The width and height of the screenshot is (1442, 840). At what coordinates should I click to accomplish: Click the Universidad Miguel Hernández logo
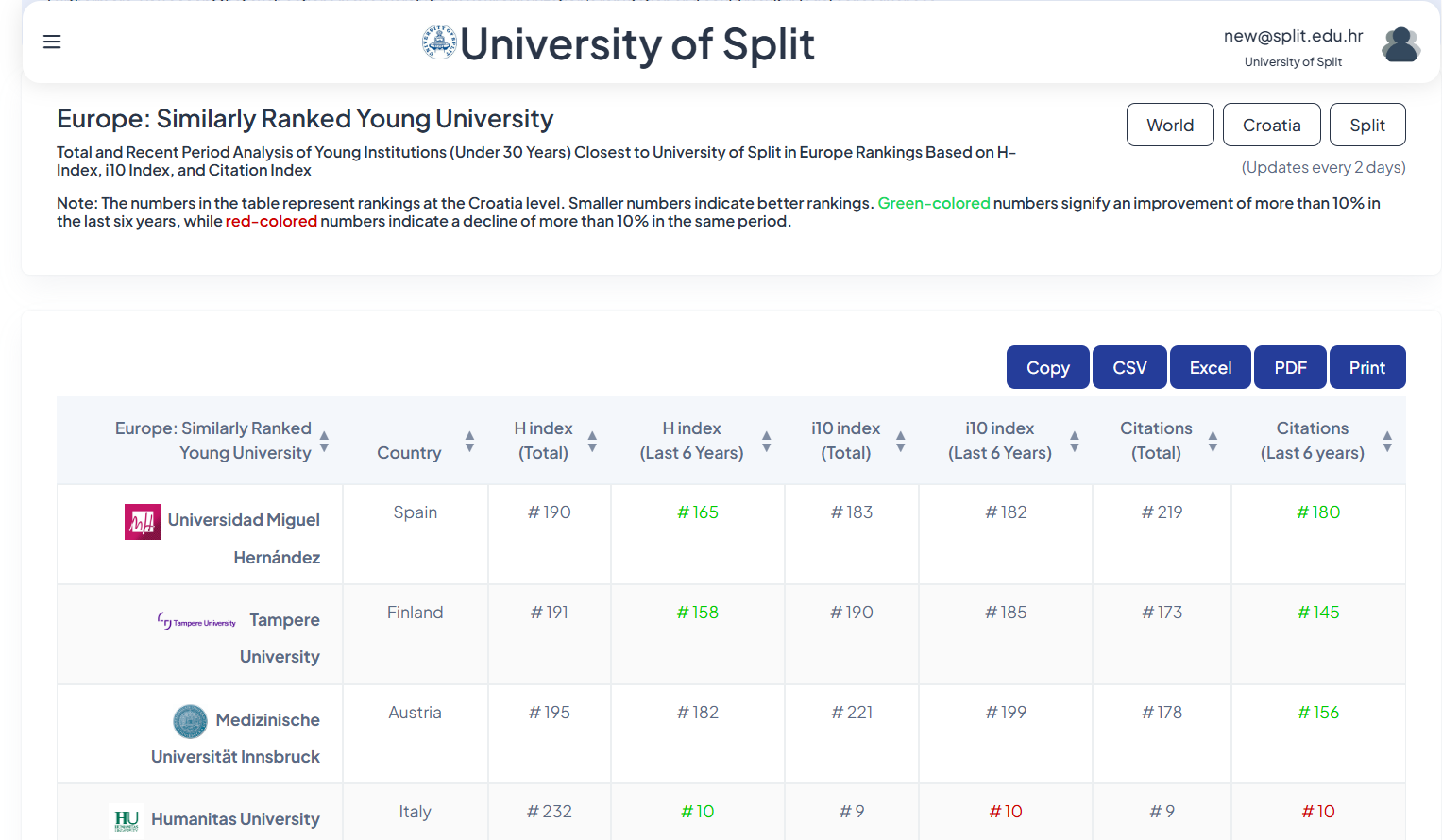click(x=143, y=522)
